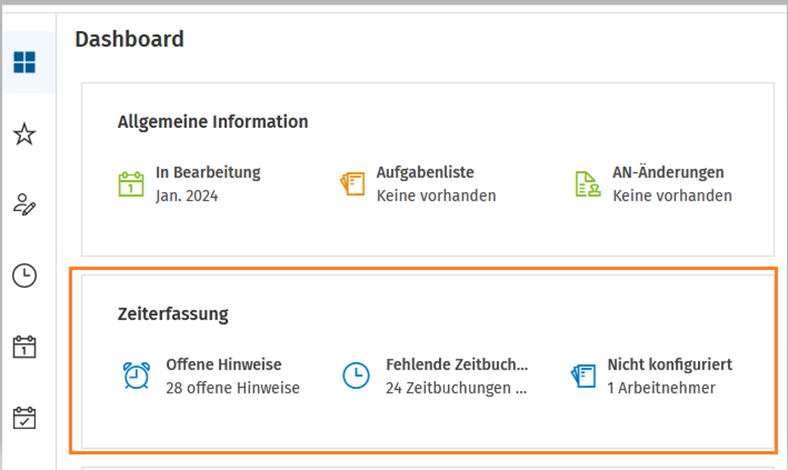Click the green calendar In Bearbeitung icon
The height and width of the screenshot is (470, 788).
[x=131, y=184]
